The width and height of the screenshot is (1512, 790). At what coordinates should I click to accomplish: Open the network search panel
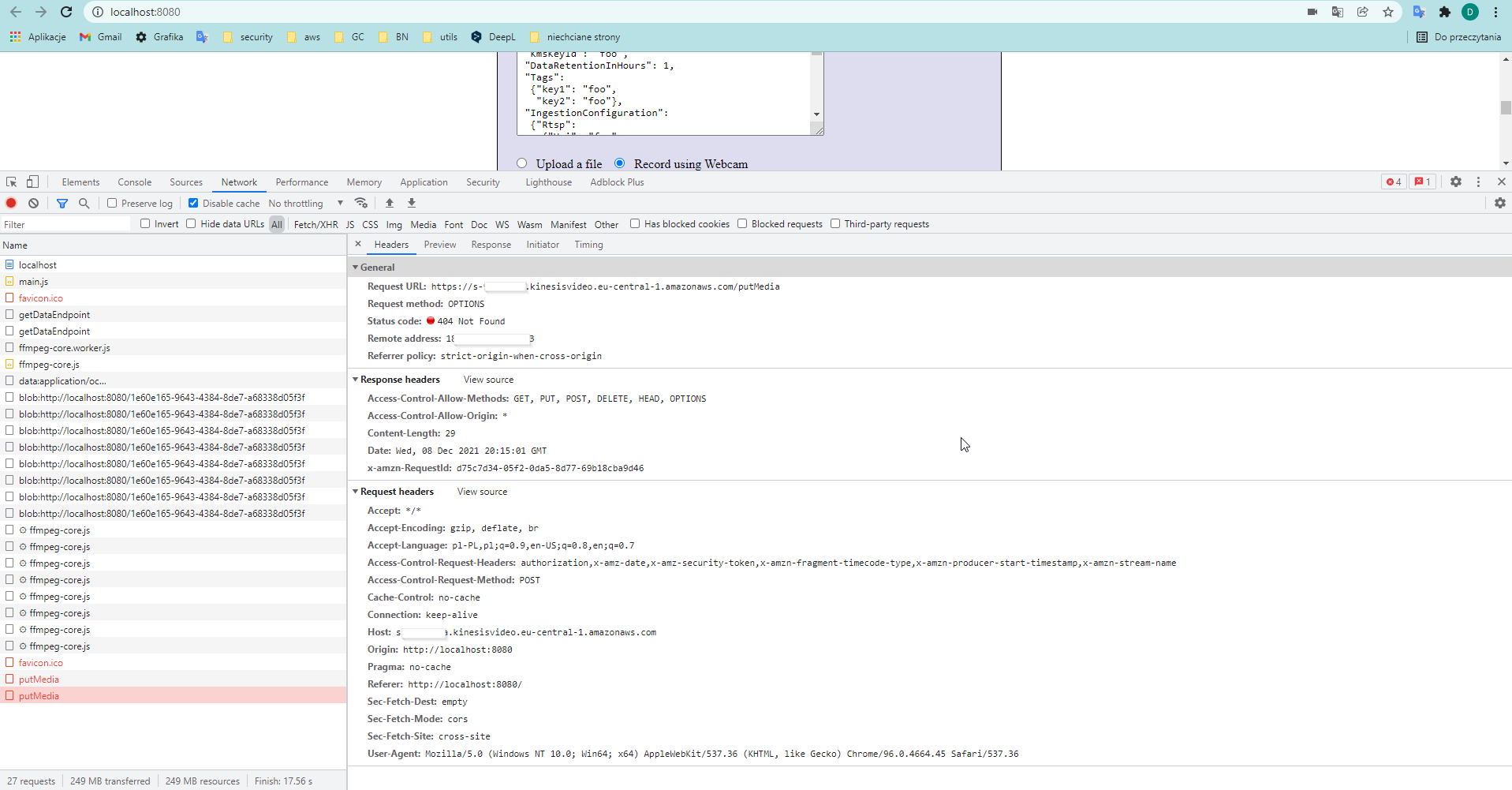[x=84, y=203]
